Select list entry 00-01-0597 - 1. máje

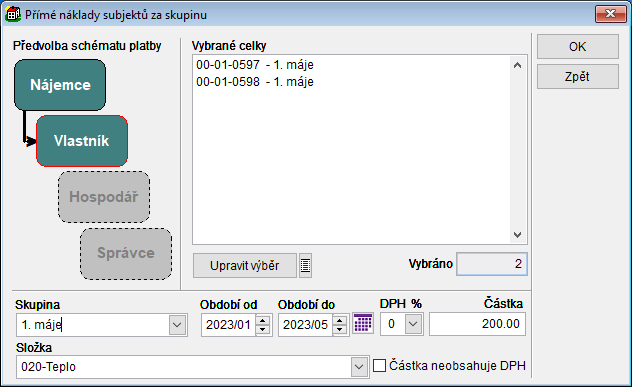point(255,65)
